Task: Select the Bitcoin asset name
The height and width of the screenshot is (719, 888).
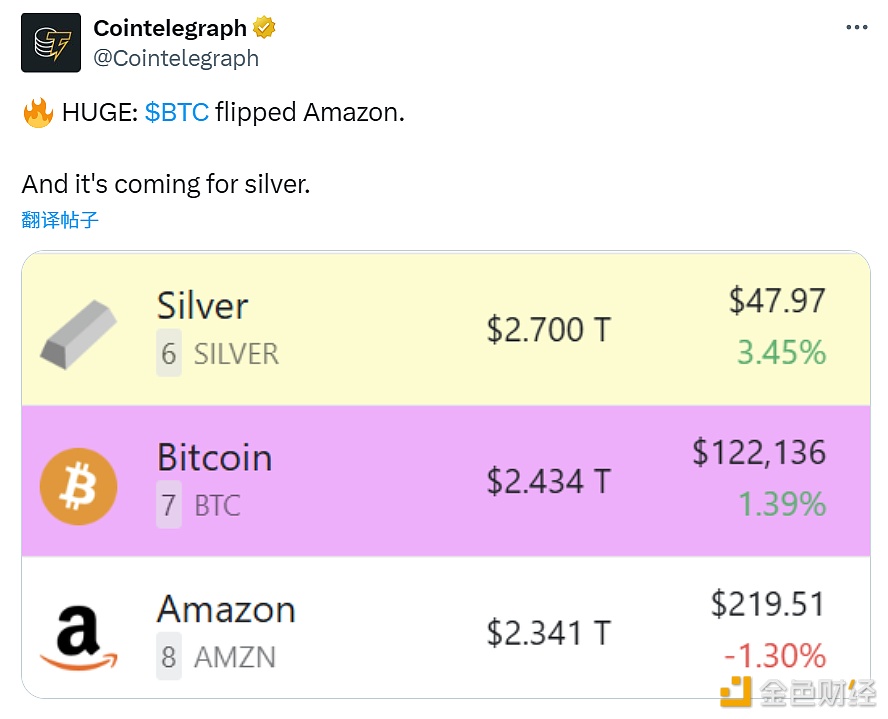Action: pos(214,458)
